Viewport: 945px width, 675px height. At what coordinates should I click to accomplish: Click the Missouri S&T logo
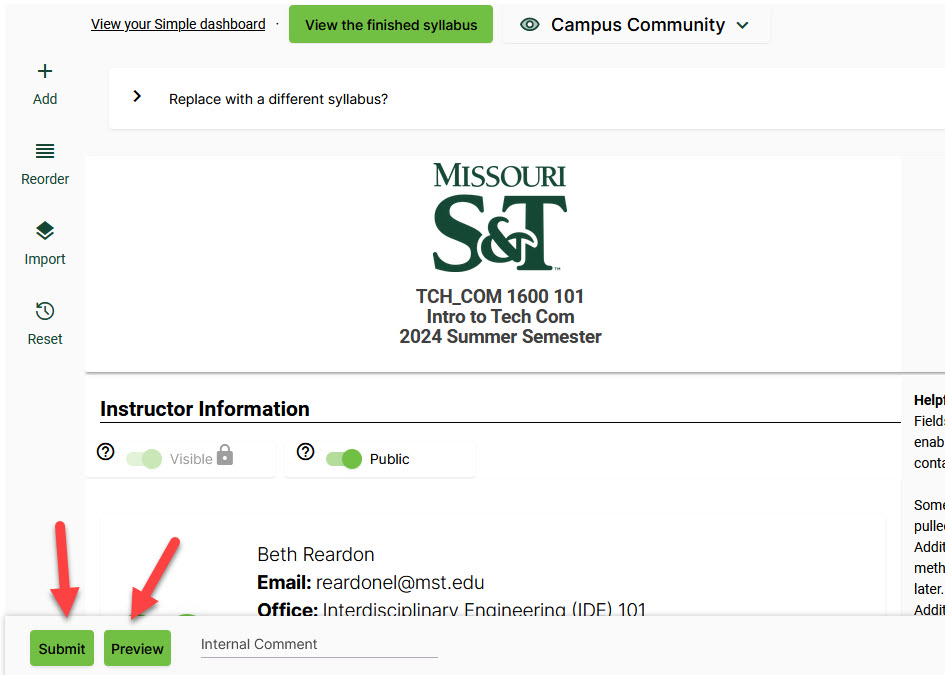[x=500, y=215]
